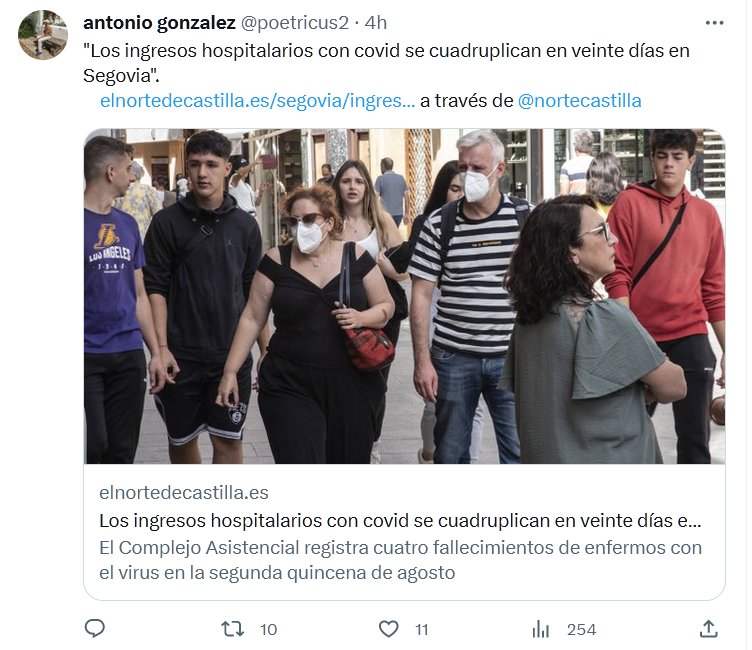Follow the elnortedecastilla.es/segovia article link
752x650 pixels.
pyautogui.click(x=258, y=101)
